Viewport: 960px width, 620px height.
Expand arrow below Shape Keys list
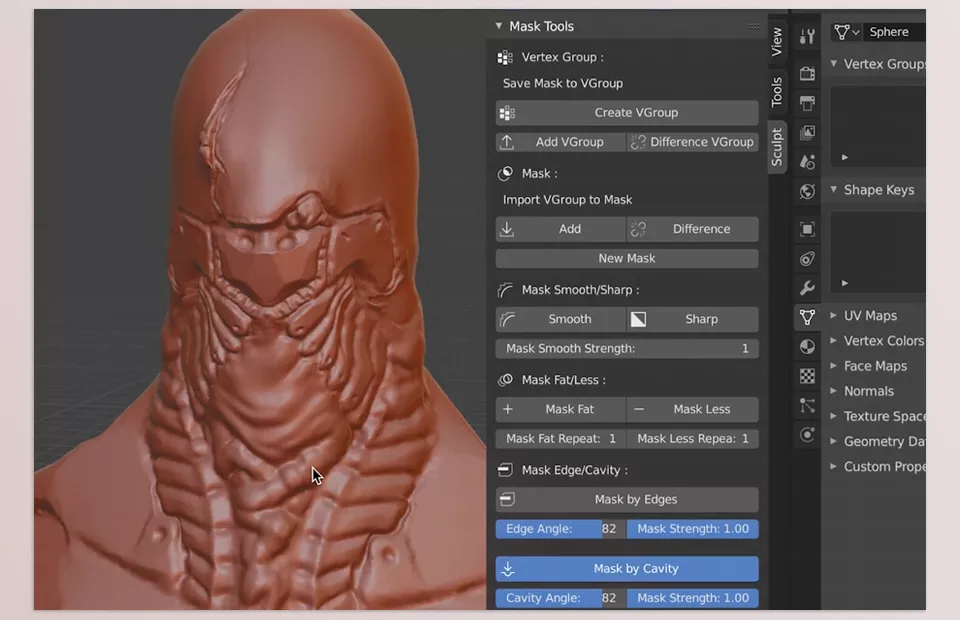(845, 283)
